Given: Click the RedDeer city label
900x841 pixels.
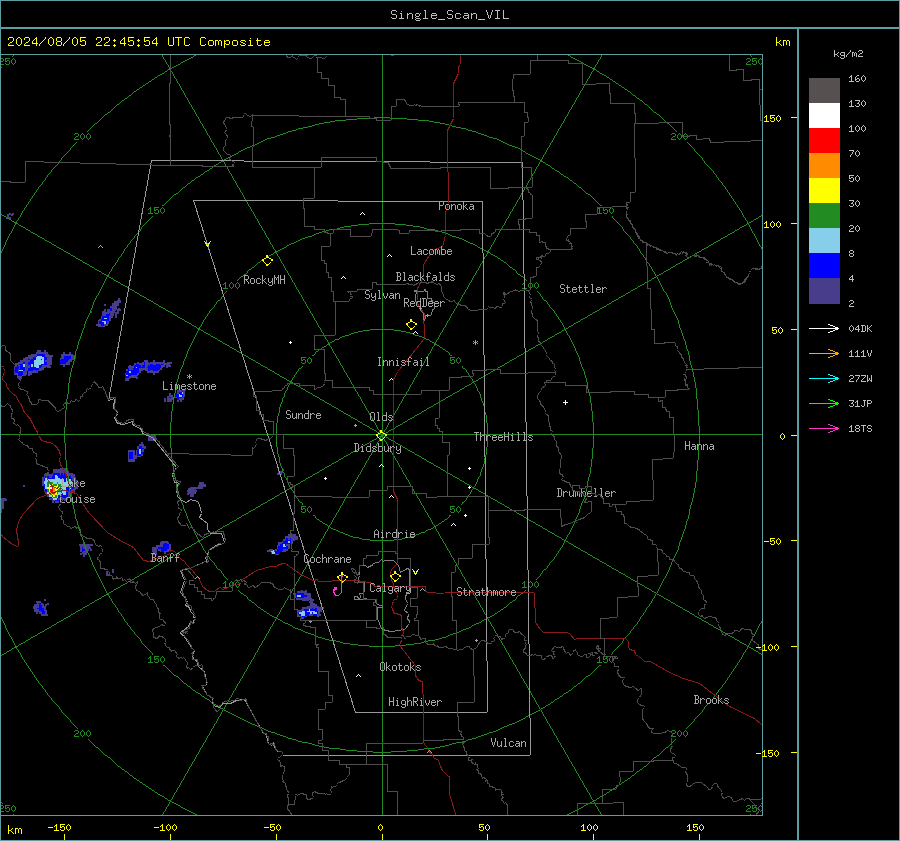Looking at the screenshot, I should [x=424, y=303].
